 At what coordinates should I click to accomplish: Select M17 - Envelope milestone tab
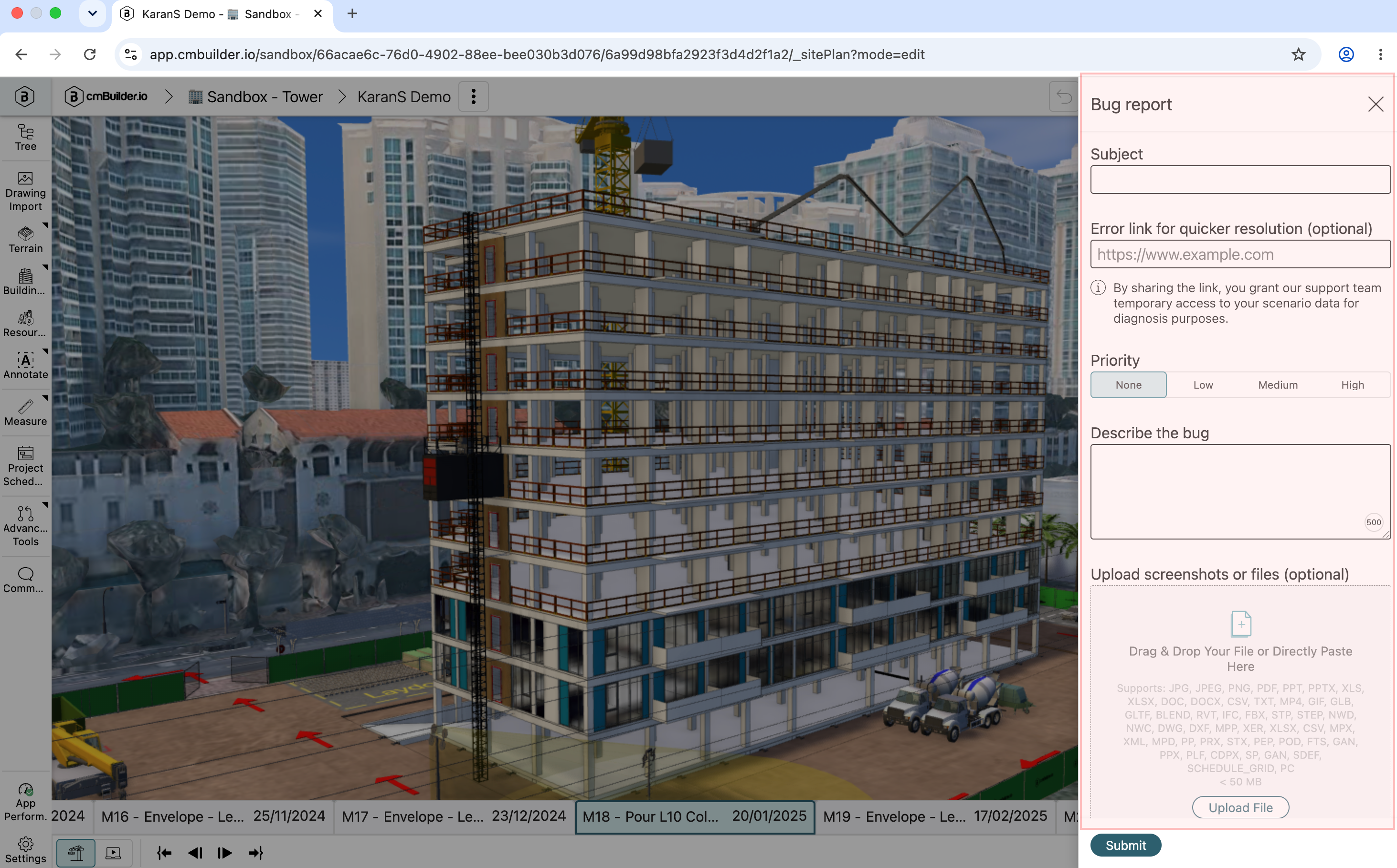pyautogui.click(x=454, y=816)
